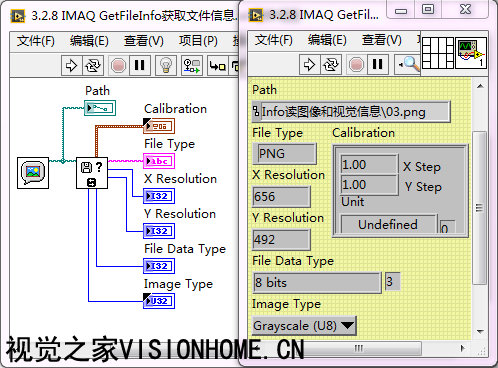Click Abort Execution in front panel toolbar
Viewport: 498px width, 368px height.
tap(356, 64)
